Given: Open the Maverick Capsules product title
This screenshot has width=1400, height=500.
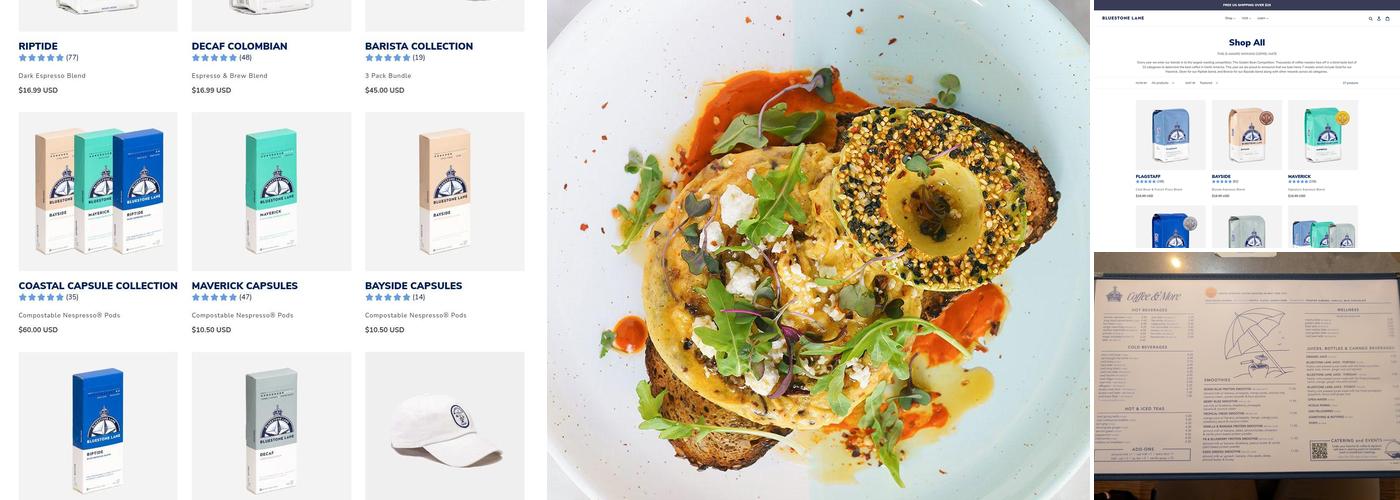Looking at the screenshot, I should [x=245, y=286].
